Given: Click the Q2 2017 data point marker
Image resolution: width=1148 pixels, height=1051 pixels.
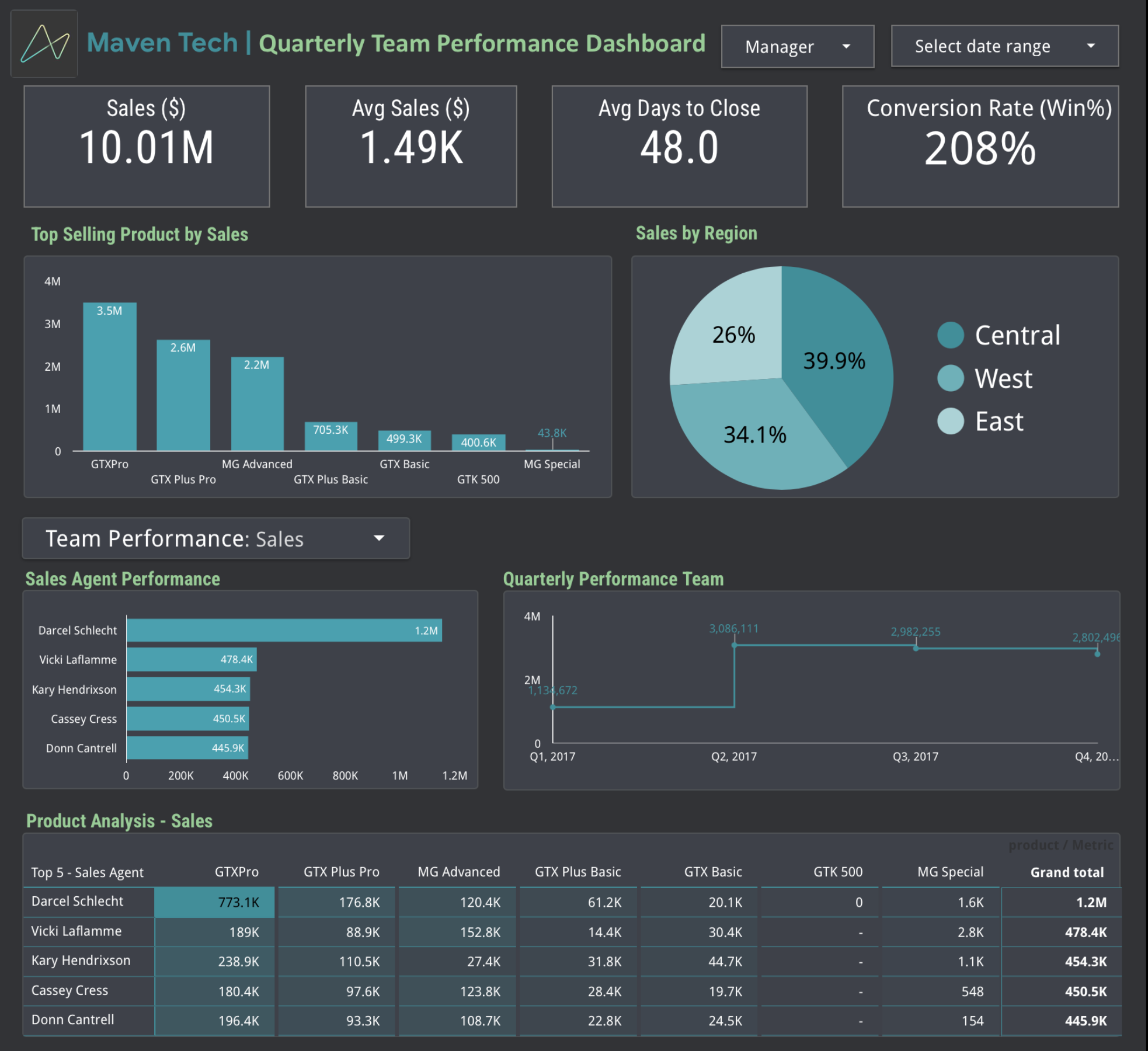Looking at the screenshot, I should (734, 645).
